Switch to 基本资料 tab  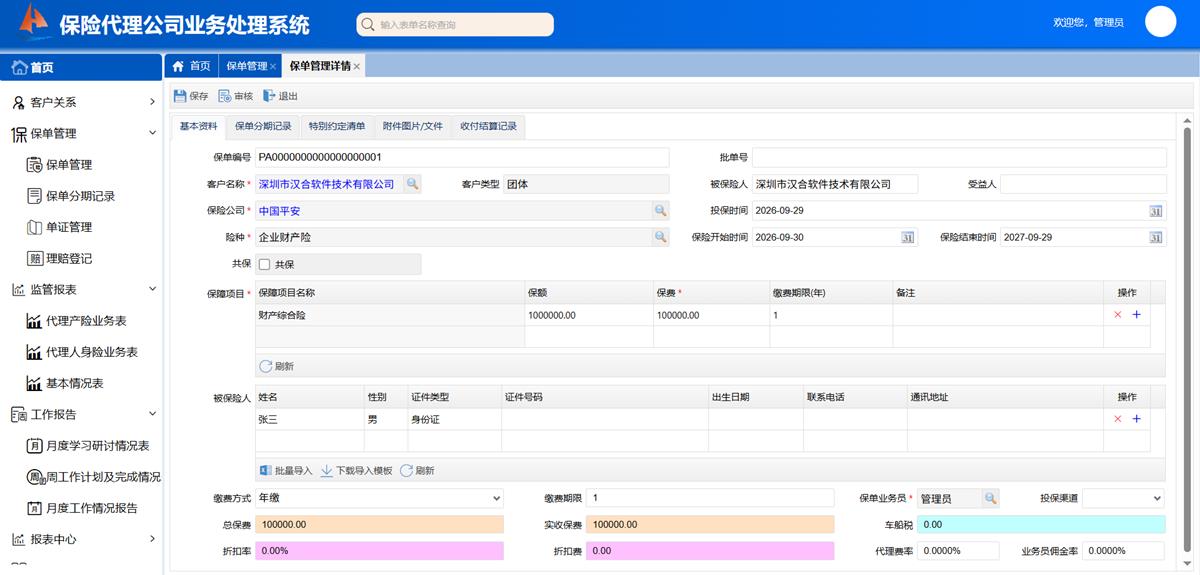pos(198,126)
